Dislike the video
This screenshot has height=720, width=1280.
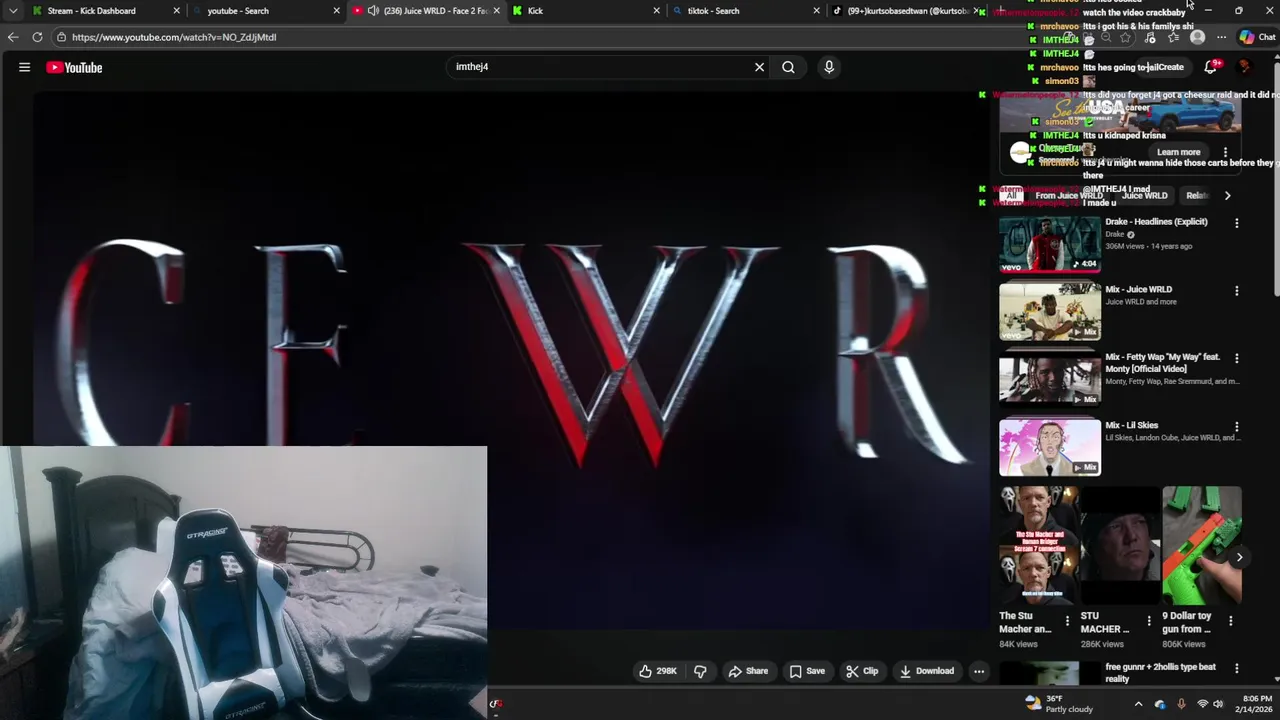point(700,671)
